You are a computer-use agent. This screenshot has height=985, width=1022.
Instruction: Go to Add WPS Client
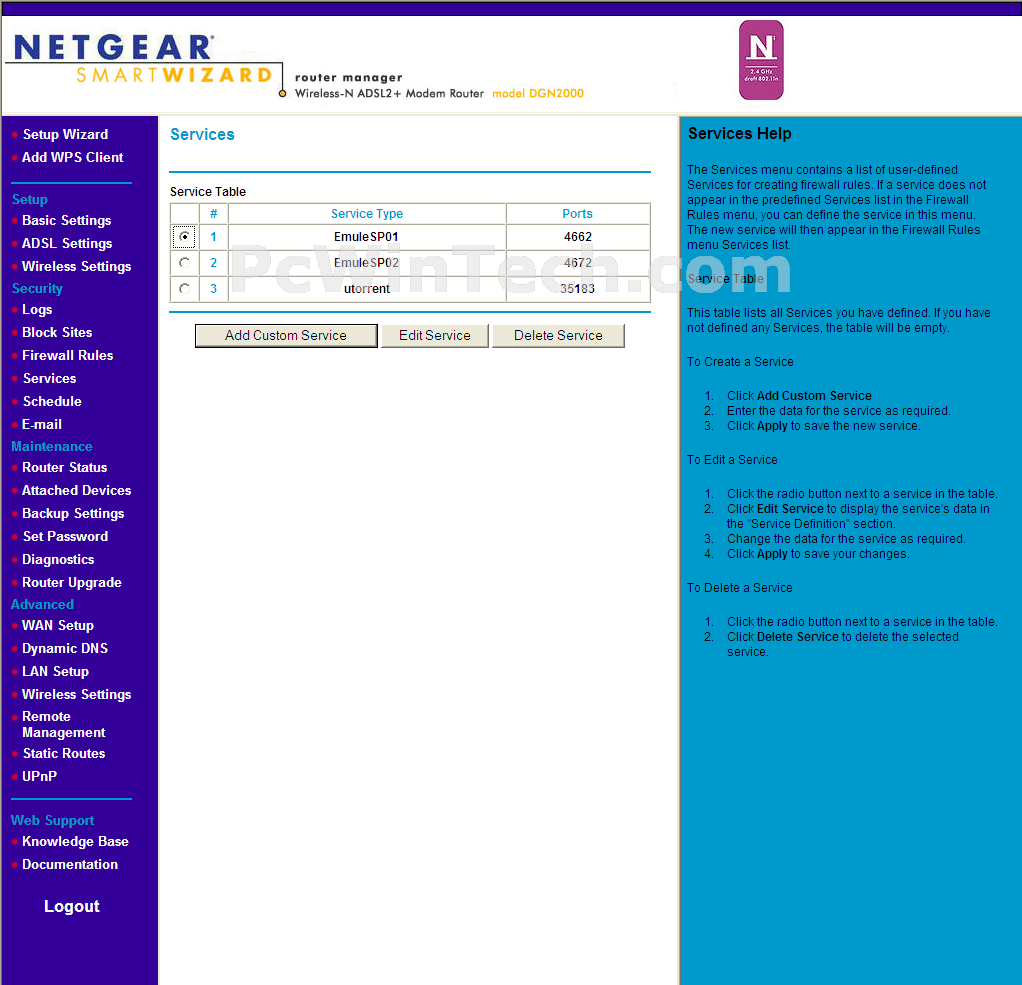(x=72, y=157)
